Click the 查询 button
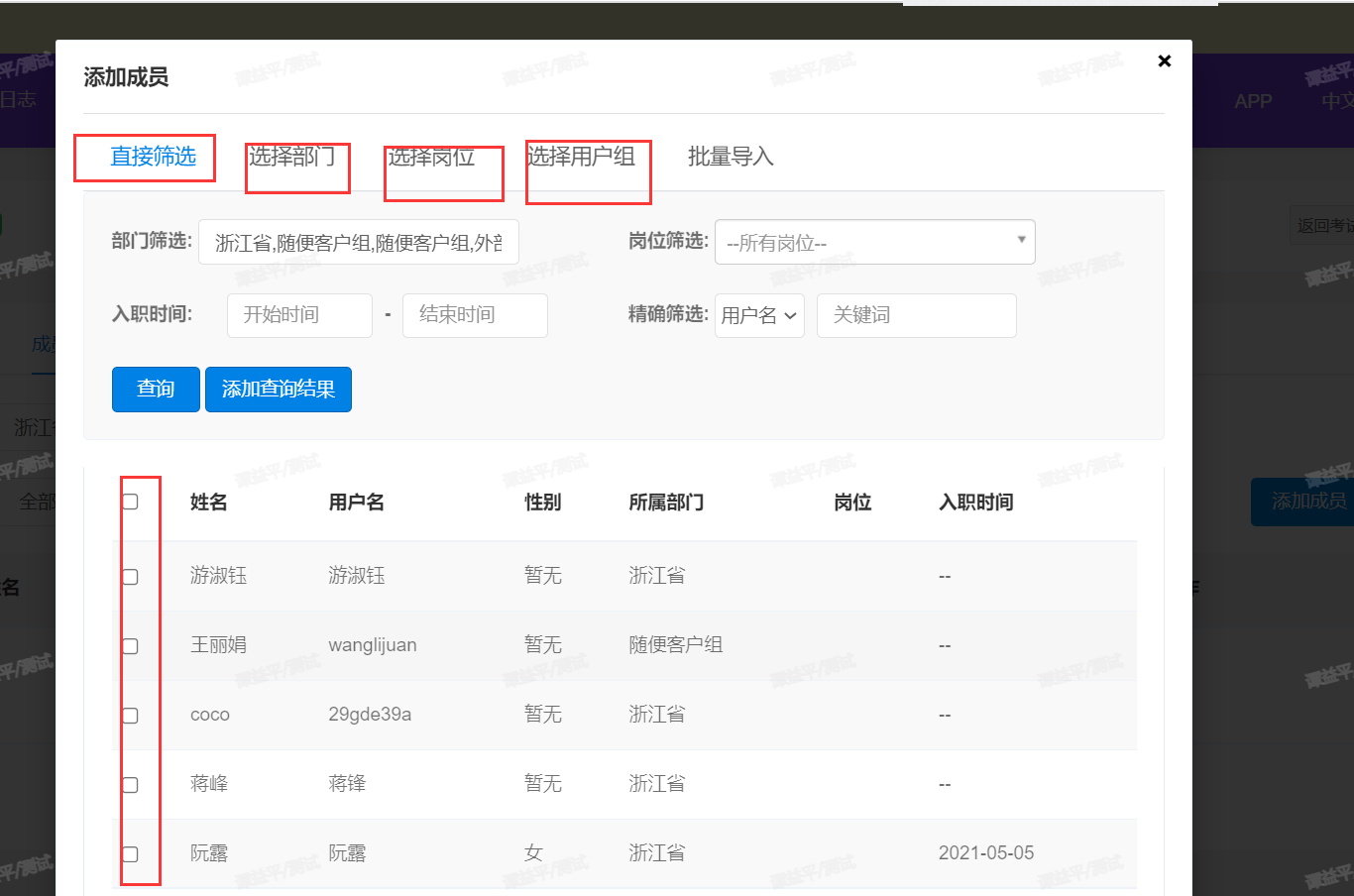1354x896 pixels. pos(156,390)
